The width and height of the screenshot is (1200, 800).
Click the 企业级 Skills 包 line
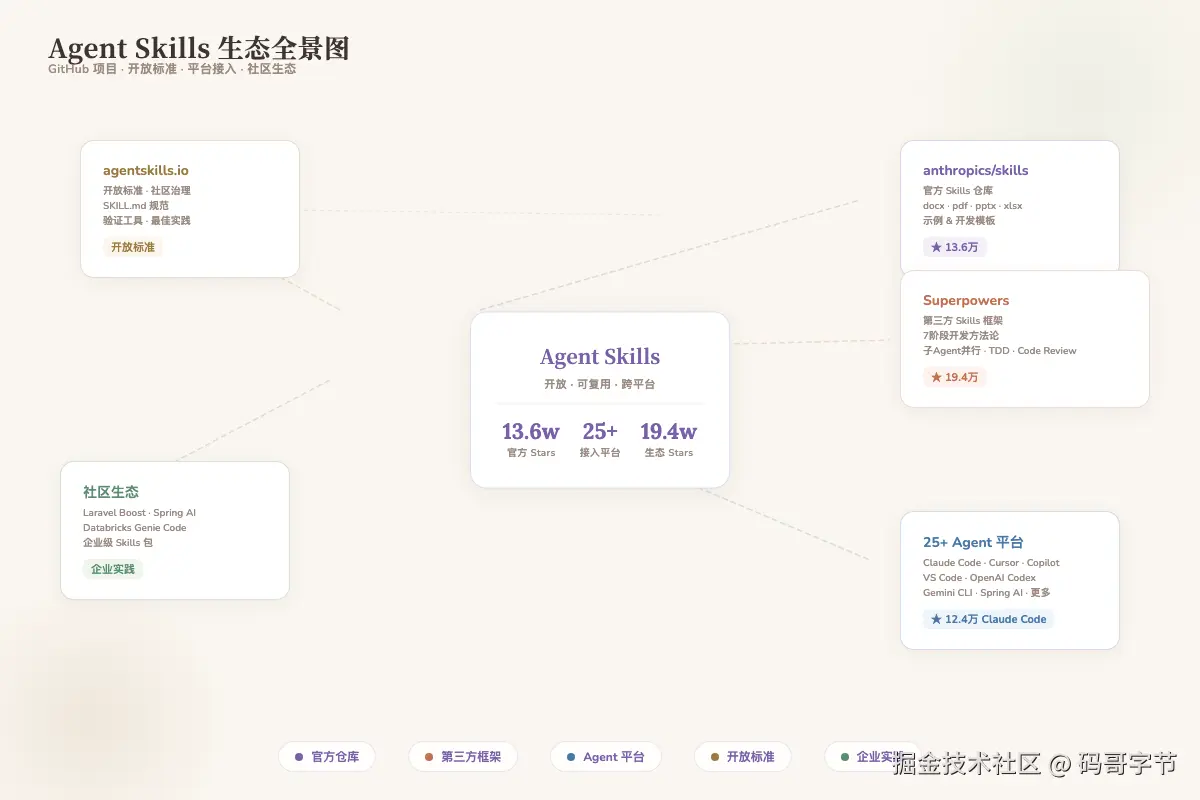(x=118, y=543)
